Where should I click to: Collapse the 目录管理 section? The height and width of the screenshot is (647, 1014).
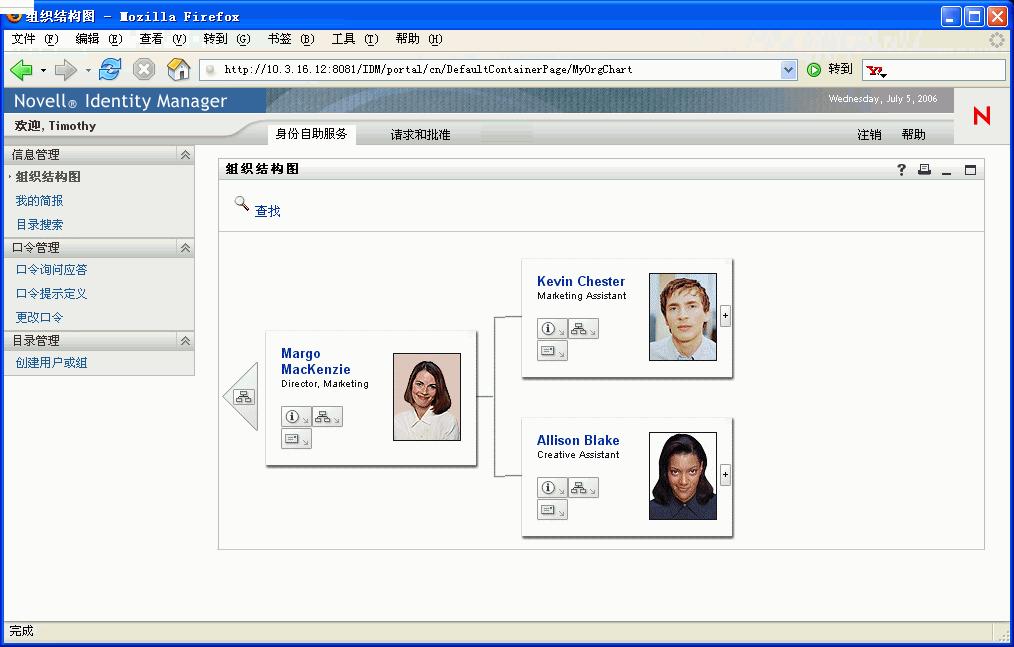pos(186,341)
